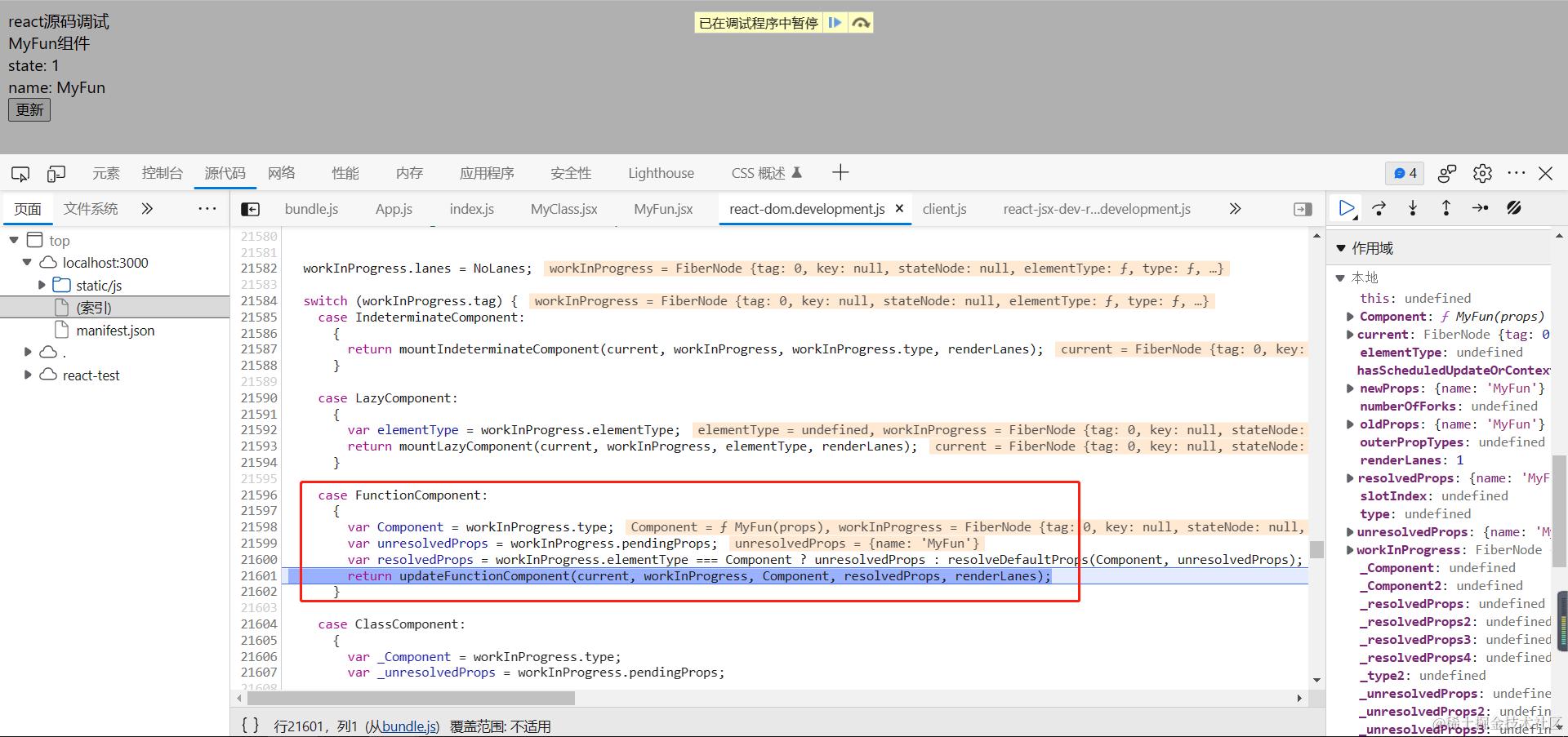Select the 页面 navigator tab

click(28, 209)
